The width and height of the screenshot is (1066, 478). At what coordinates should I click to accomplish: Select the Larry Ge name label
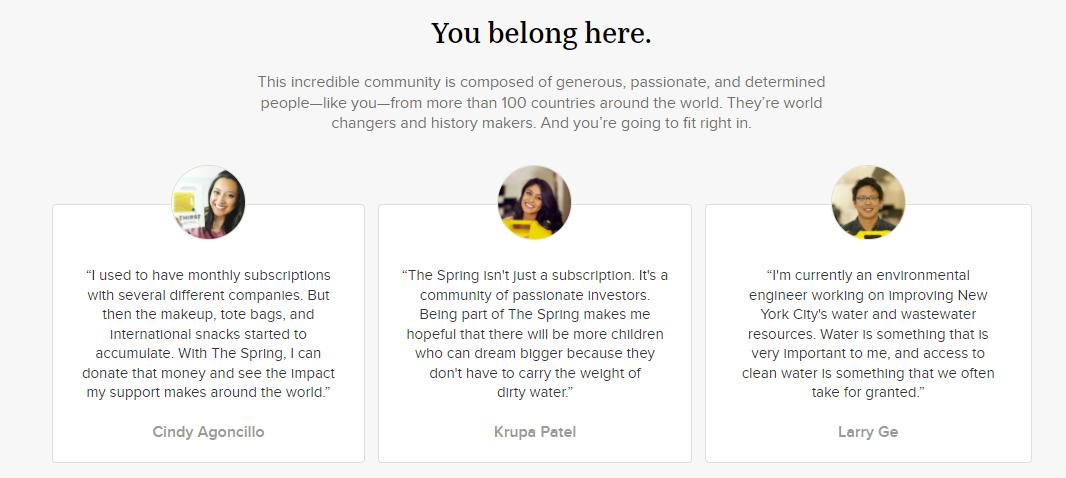click(868, 432)
